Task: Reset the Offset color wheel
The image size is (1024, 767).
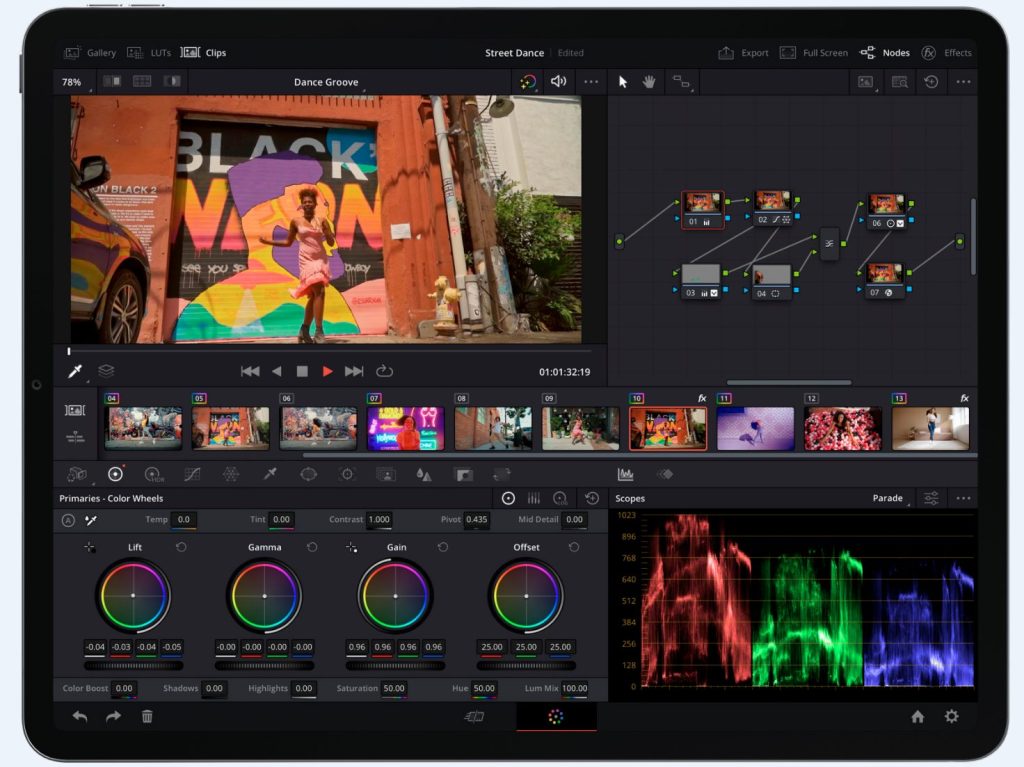Action: tap(574, 547)
